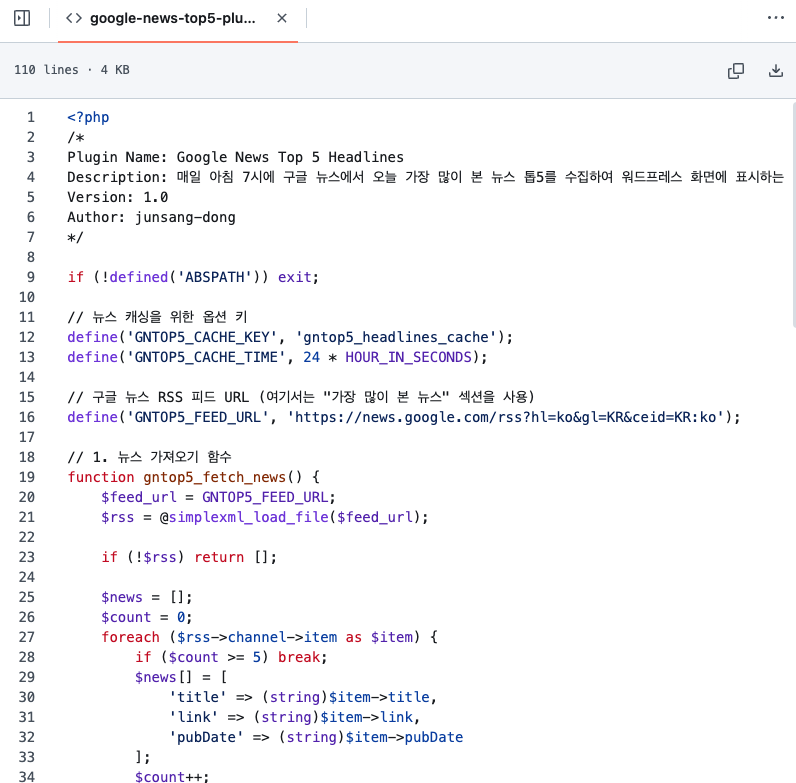Click line number 1
The image size is (796, 783).
[30, 117]
